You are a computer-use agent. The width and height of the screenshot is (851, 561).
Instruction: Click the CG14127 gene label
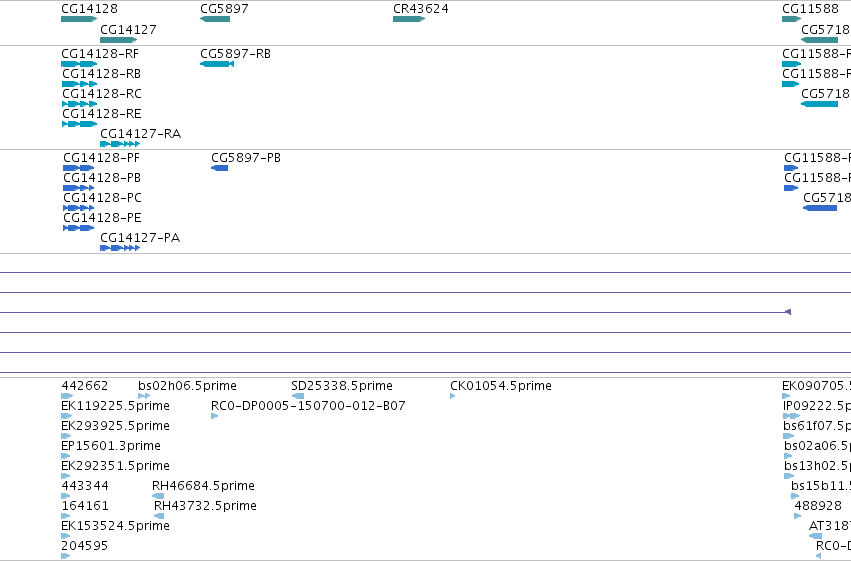[128, 30]
